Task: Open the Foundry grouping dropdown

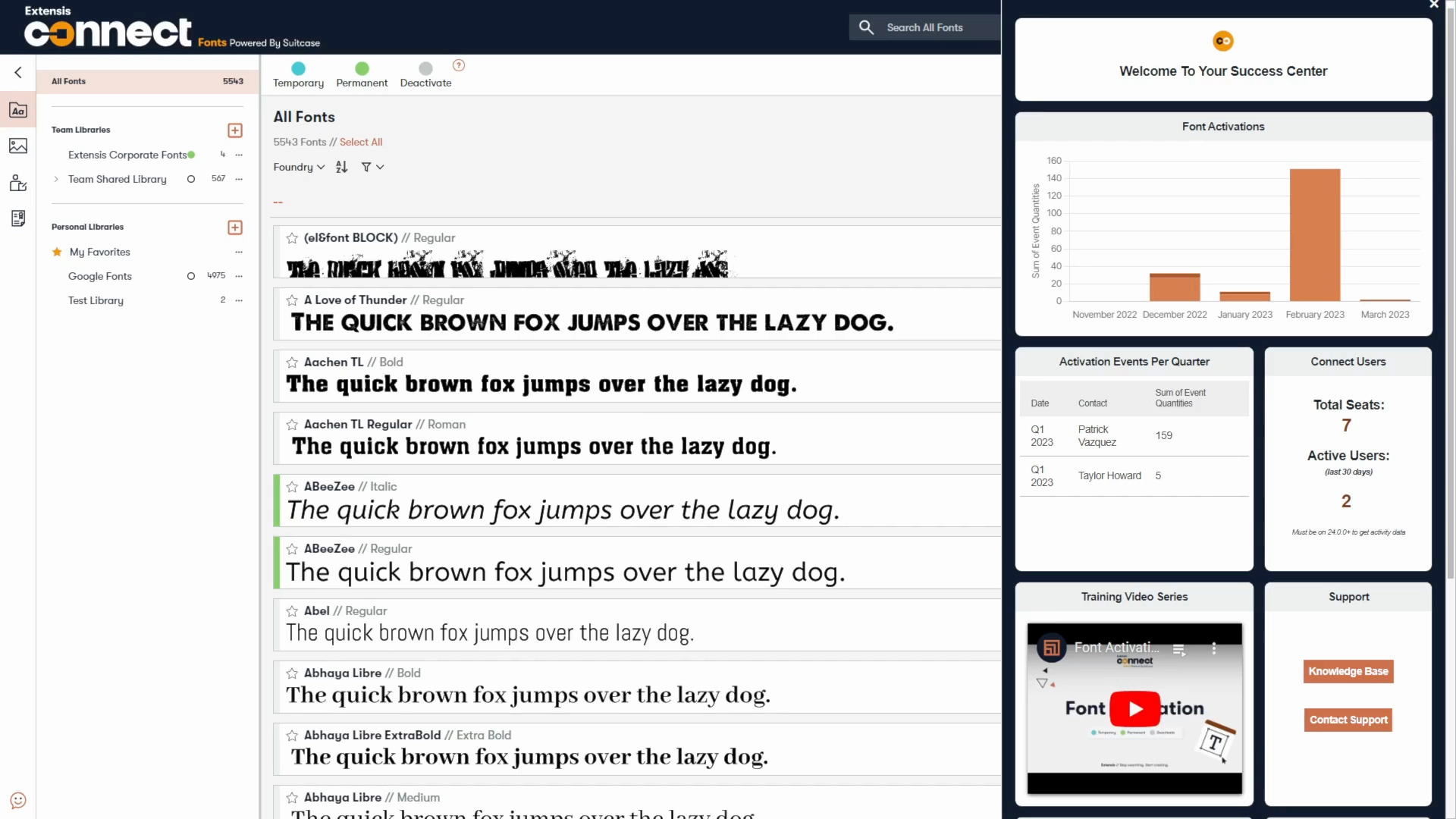Action: [x=299, y=167]
